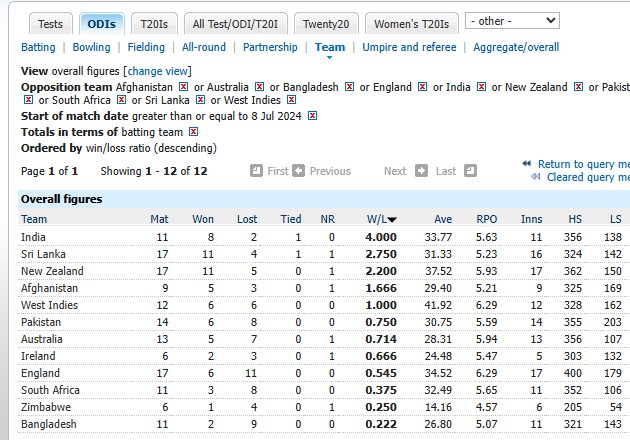This screenshot has width=630, height=440.
Task: Click the Ireland team name
Action: [38, 356]
